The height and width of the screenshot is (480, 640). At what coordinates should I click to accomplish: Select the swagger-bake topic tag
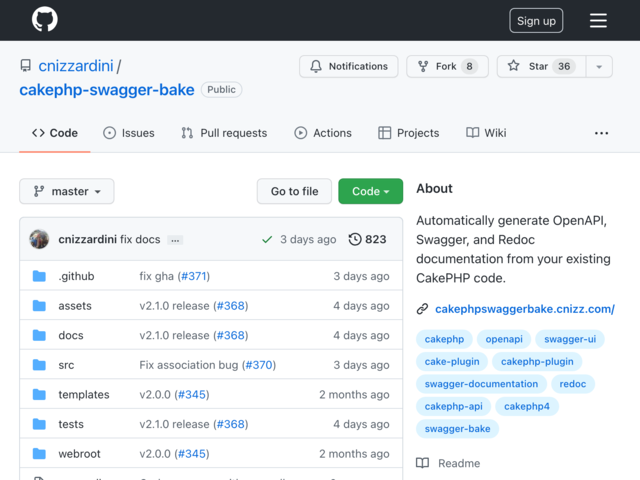(x=458, y=429)
